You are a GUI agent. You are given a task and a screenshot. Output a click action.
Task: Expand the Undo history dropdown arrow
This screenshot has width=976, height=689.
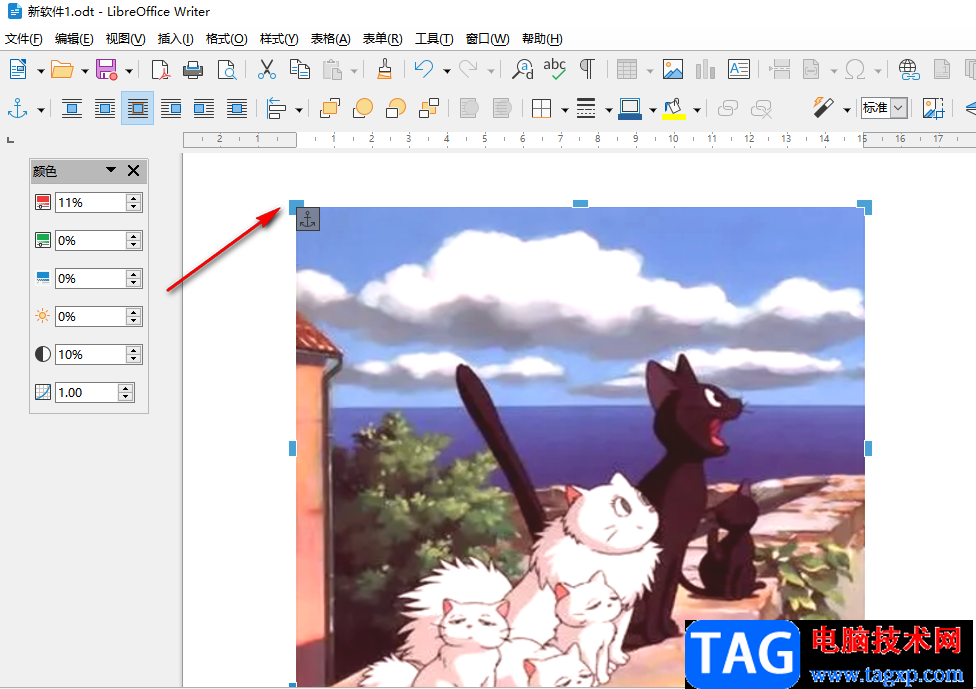[447, 71]
